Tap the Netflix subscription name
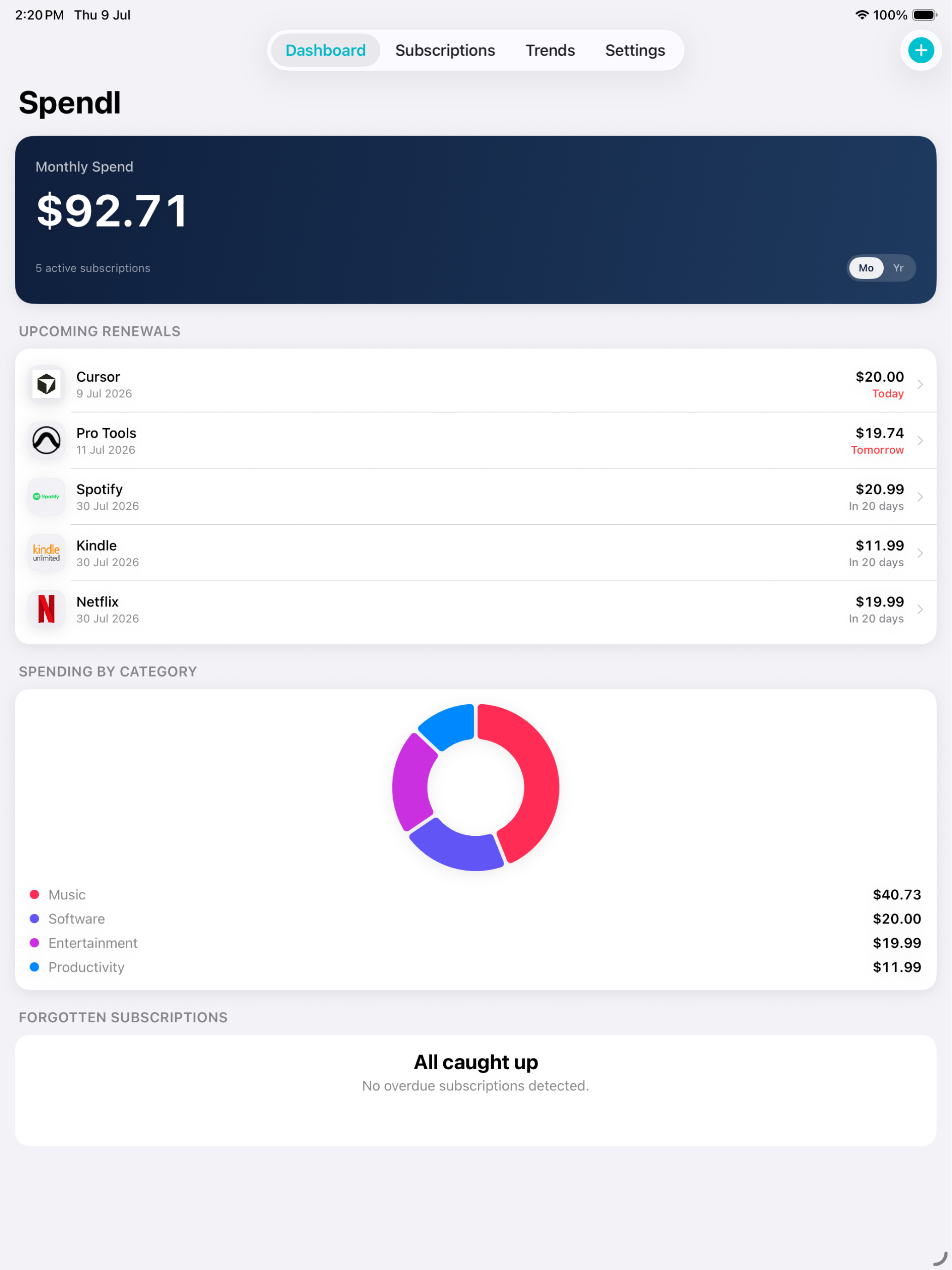Image resolution: width=952 pixels, height=1270 pixels. tap(98, 602)
